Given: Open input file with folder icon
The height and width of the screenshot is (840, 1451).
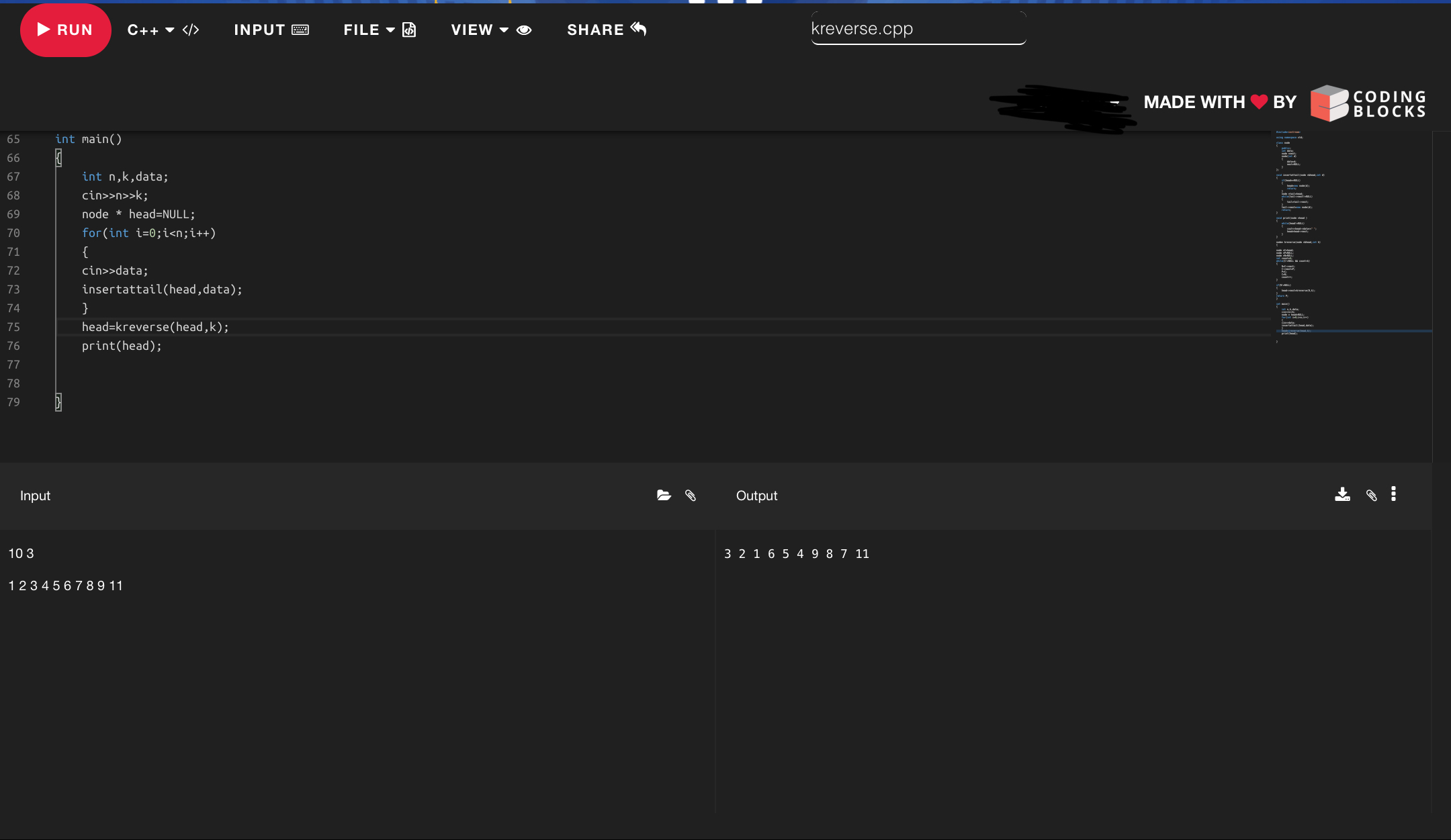Looking at the screenshot, I should 664,496.
